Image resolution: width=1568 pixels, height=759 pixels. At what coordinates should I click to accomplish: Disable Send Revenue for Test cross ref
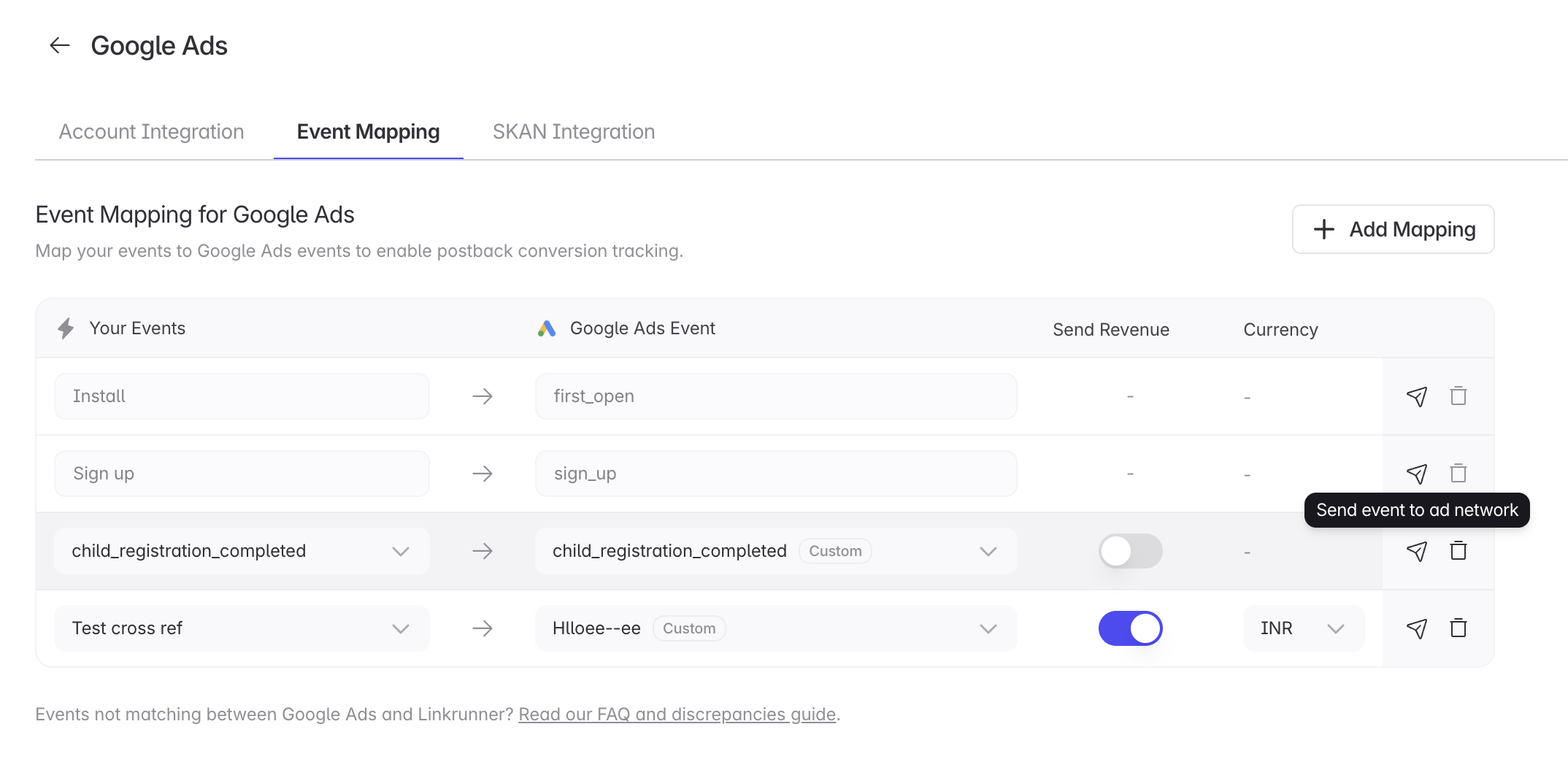pyautogui.click(x=1130, y=628)
